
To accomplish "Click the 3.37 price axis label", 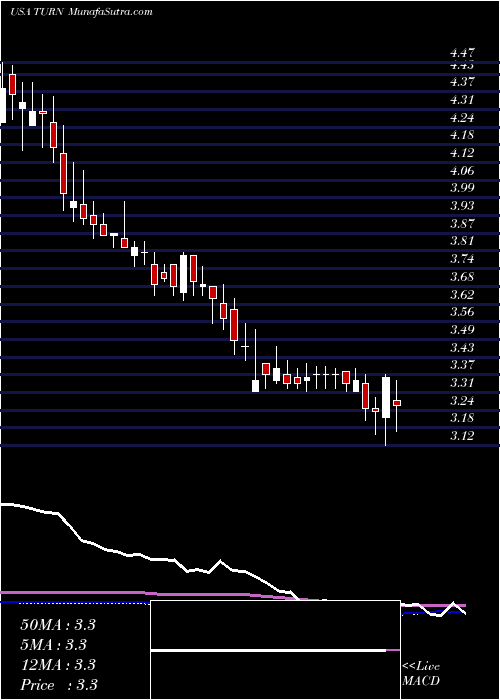I will (x=462, y=365).
